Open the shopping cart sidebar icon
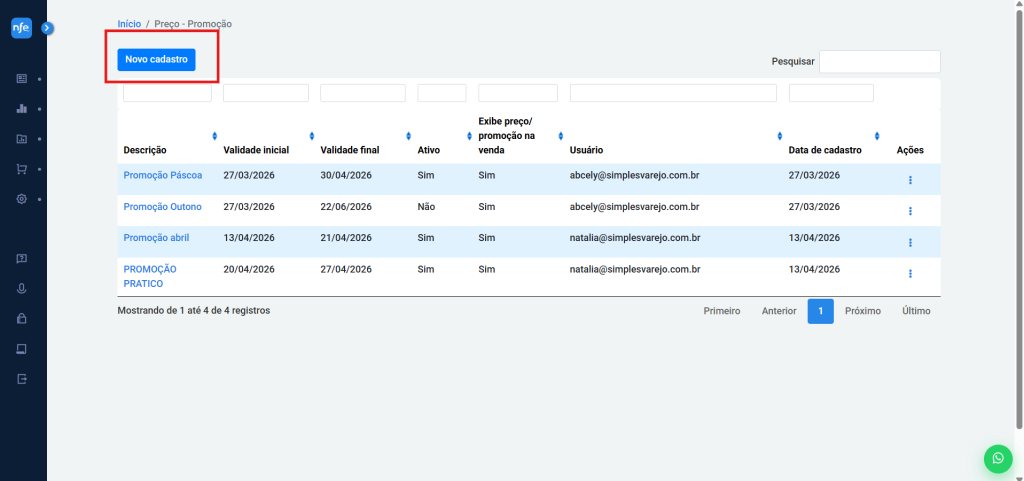 coord(21,169)
